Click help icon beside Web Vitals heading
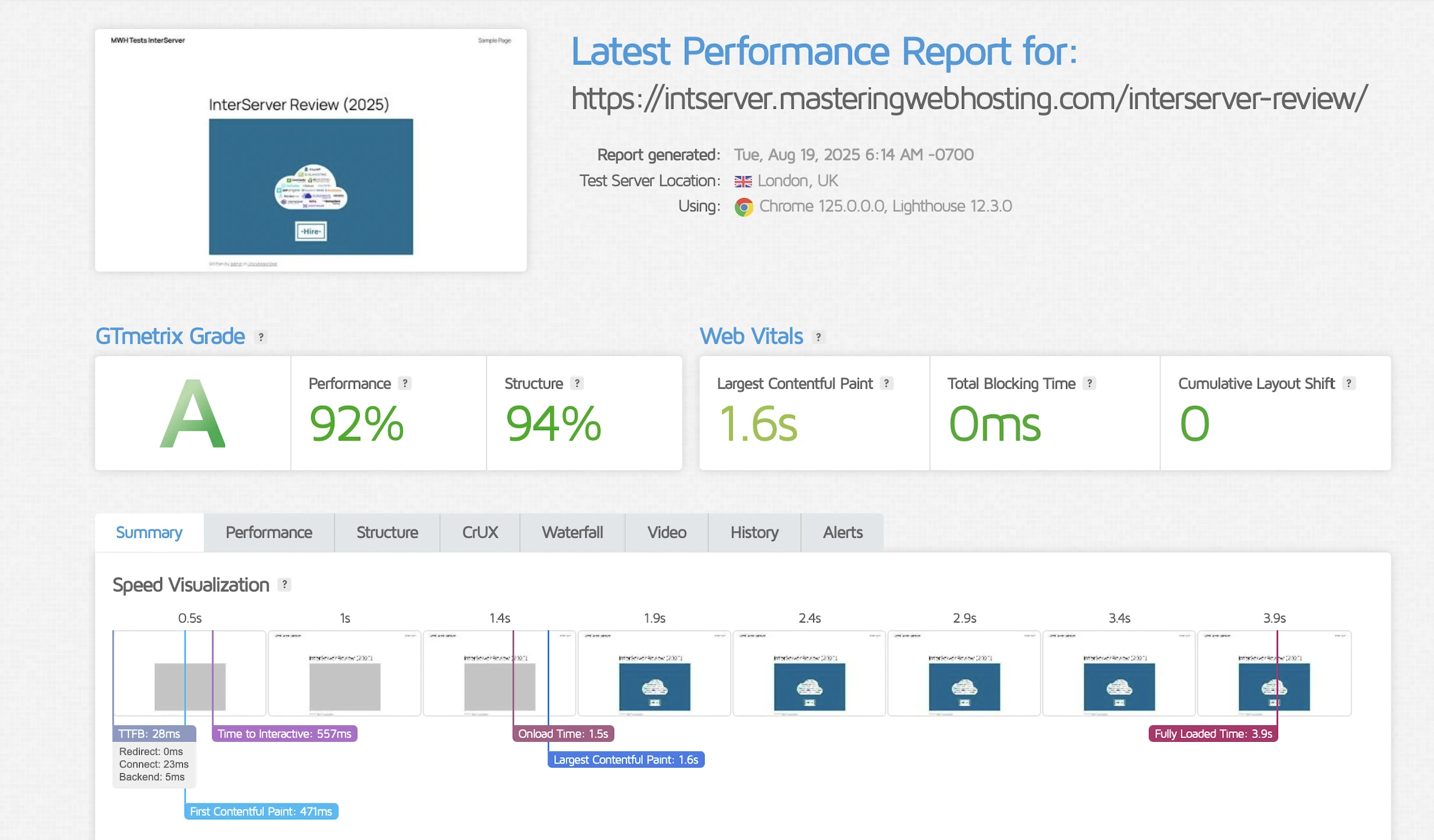 pos(818,337)
